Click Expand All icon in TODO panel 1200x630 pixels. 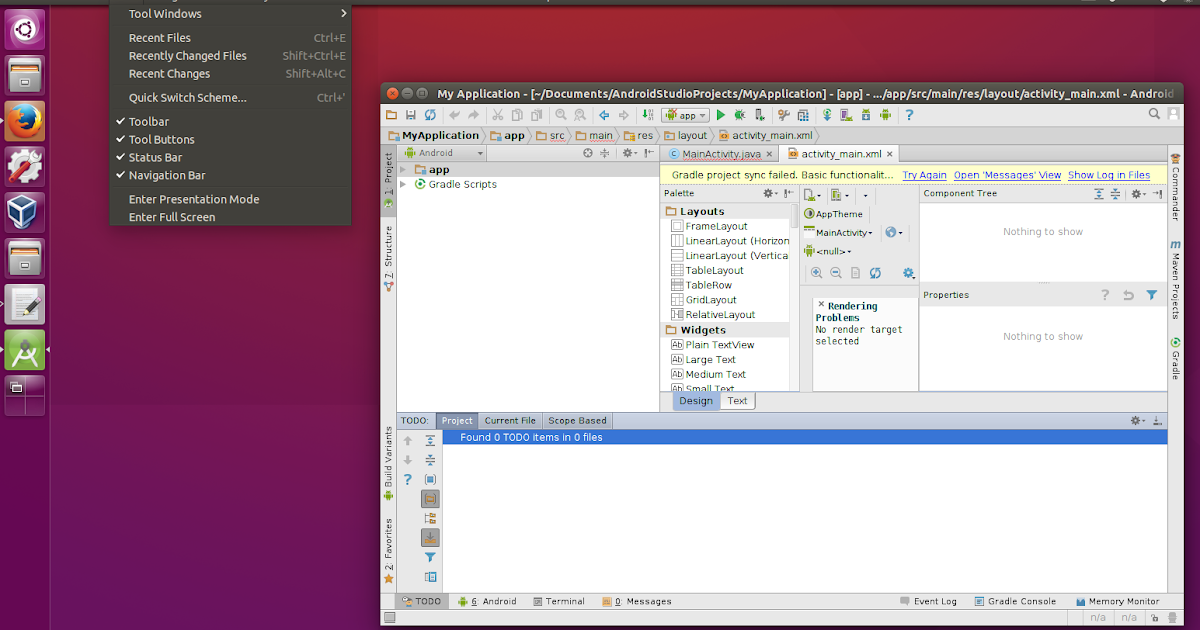pyautogui.click(x=430, y=440)
